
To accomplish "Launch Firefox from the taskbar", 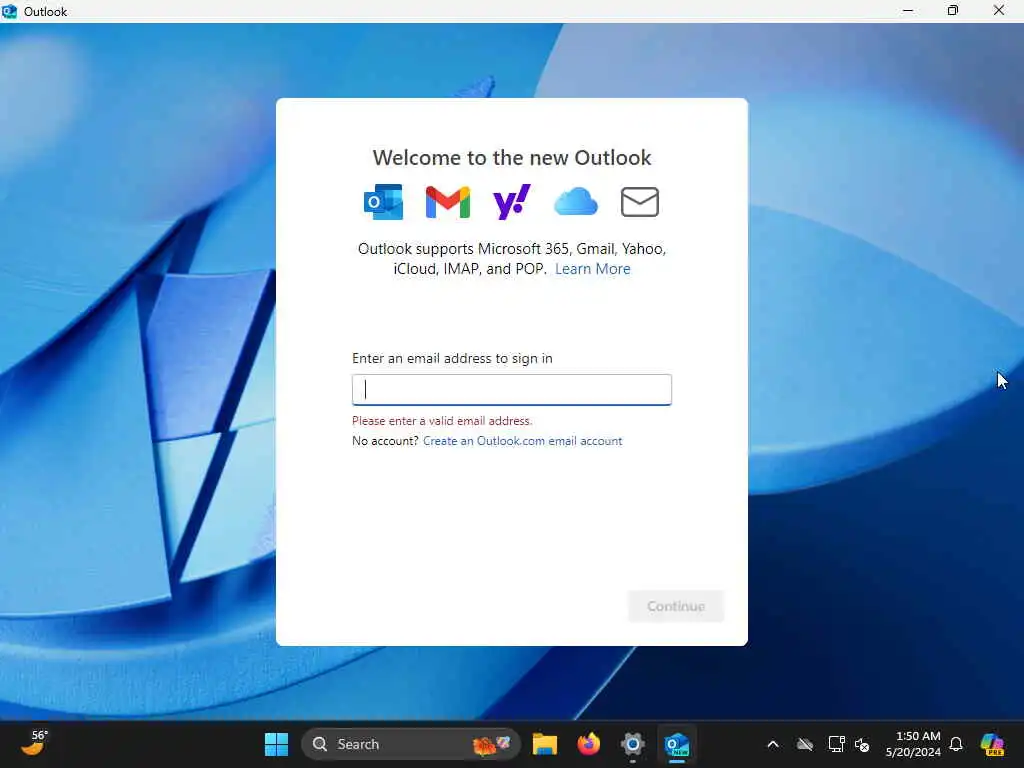I will click(x=588, y=744).
